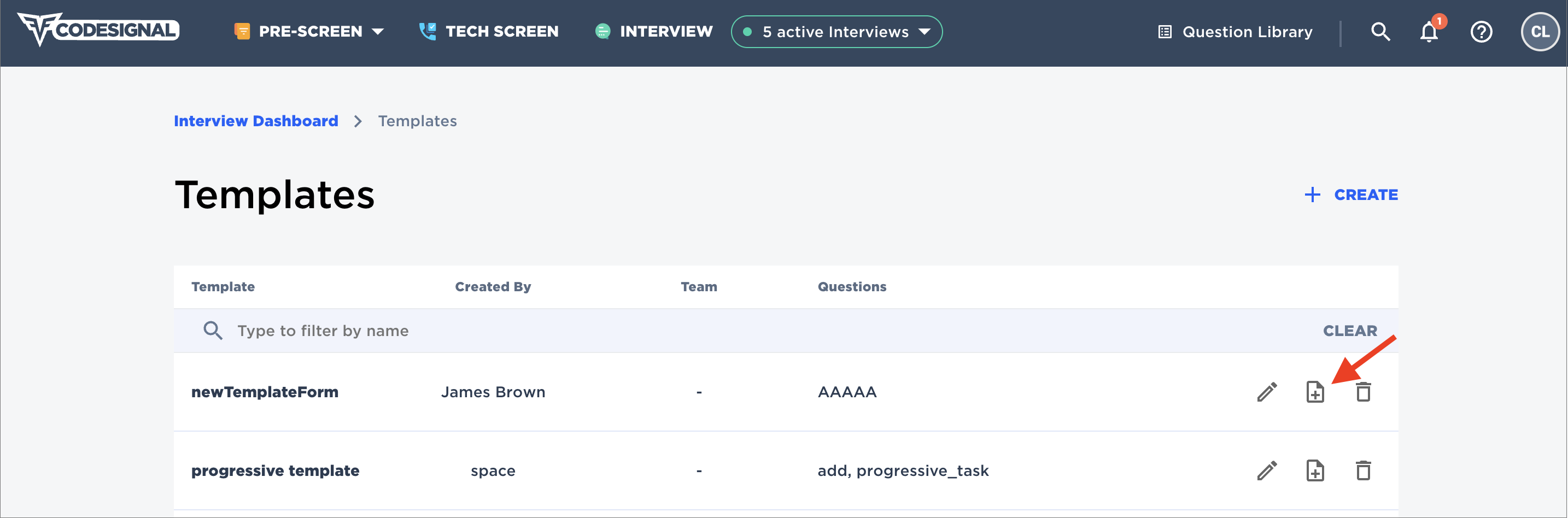Open notifications bell icon
This screenshot has width=1568, height=518.
(1429, 32)
